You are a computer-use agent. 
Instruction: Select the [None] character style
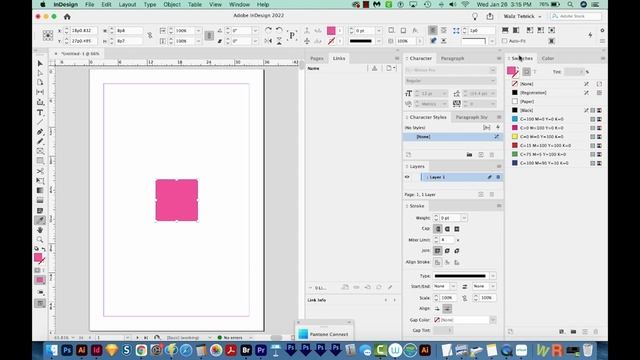452,137
